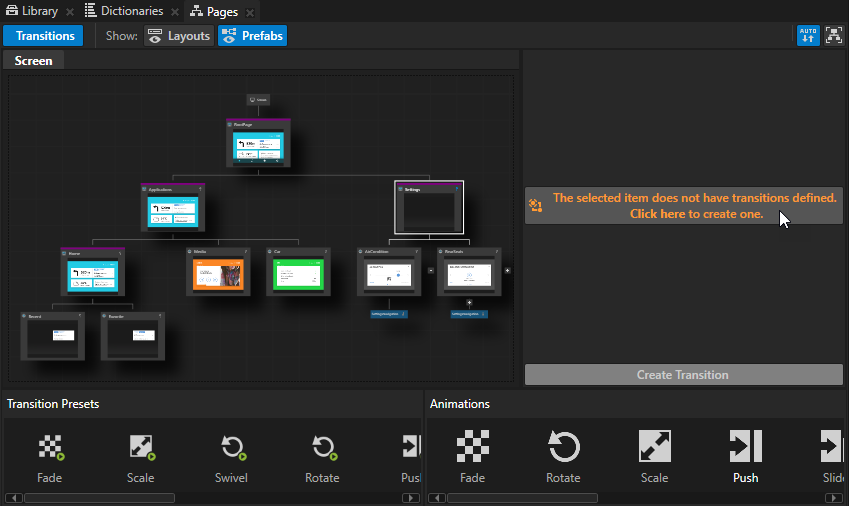Click the zoom-to-fit icon in the toolbar
849x506 pixels.
click(x=834, y=36)
